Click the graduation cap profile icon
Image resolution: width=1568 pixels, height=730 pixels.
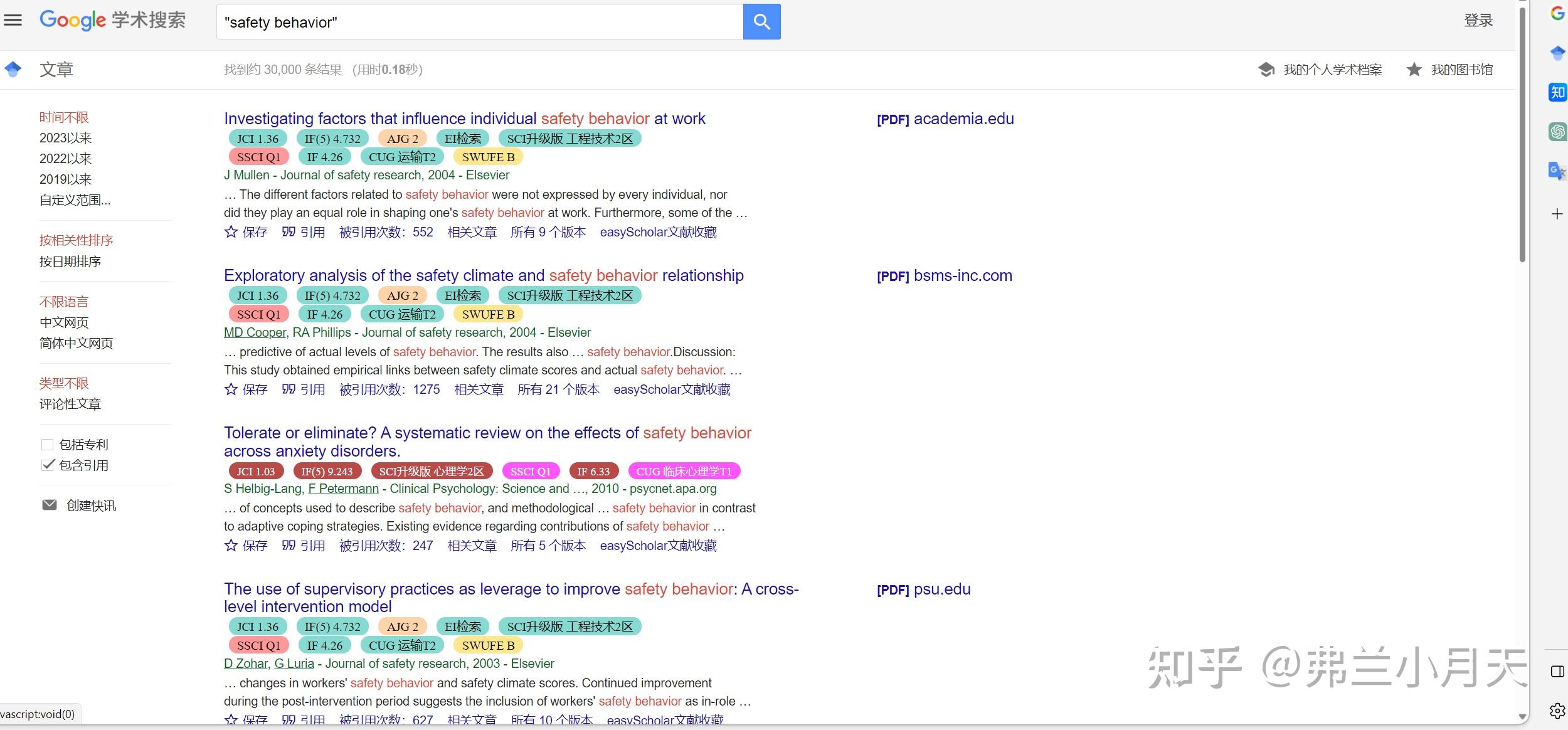[1266, 70]
